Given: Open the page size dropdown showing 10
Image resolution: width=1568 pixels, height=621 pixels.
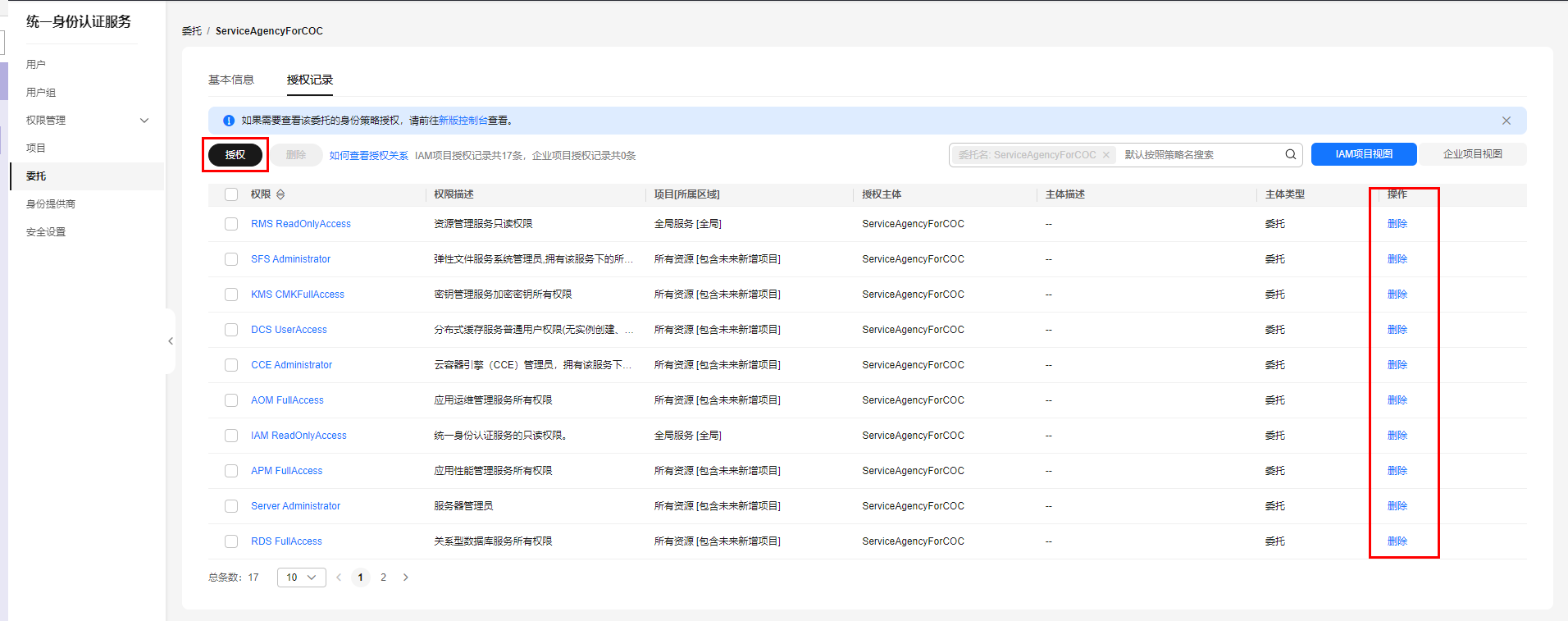Looking at the screenshot, I should tap(301, 578).
